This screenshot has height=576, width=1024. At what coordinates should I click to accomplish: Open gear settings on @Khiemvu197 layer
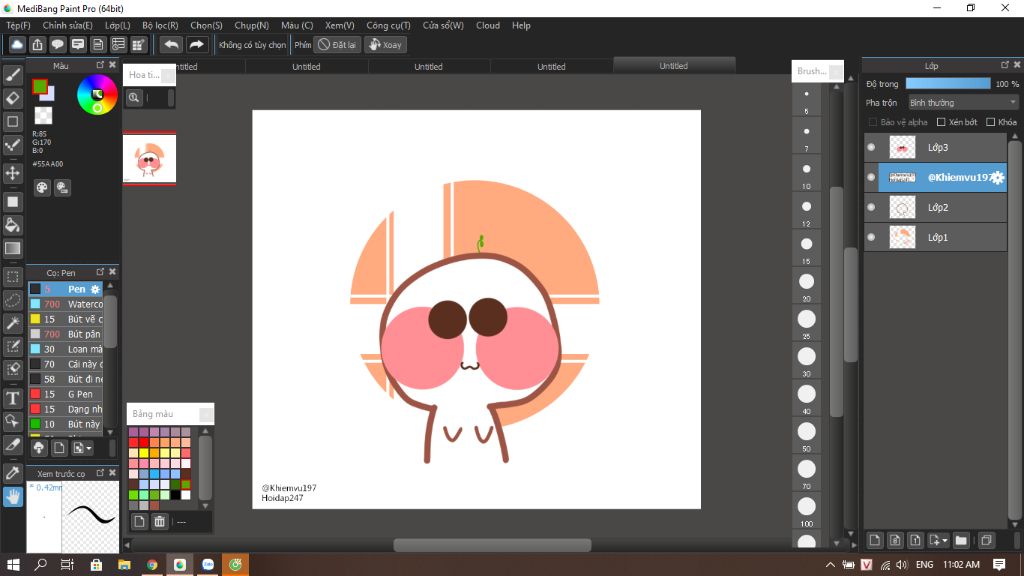[x=997, y=178]
